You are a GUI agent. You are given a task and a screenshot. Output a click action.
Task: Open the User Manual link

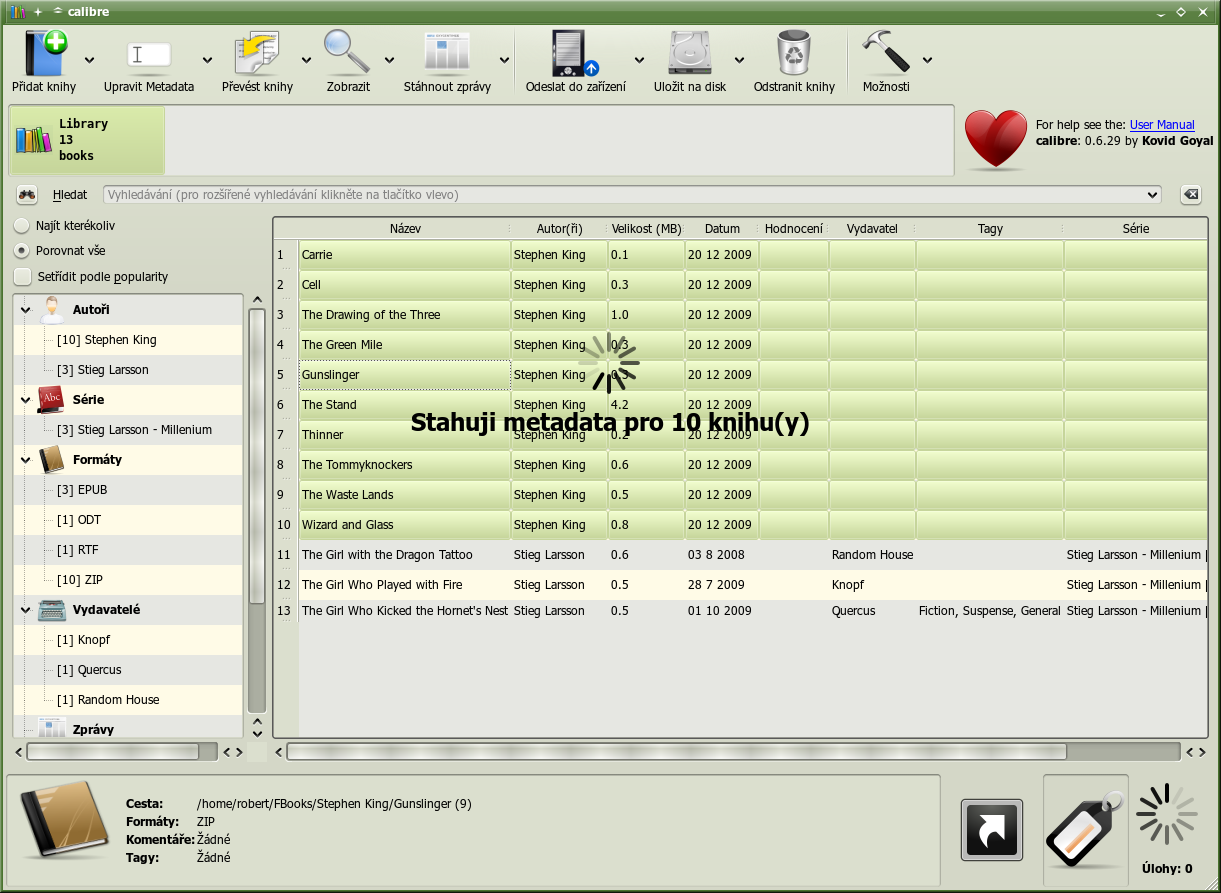click(x=1162, y=125)
